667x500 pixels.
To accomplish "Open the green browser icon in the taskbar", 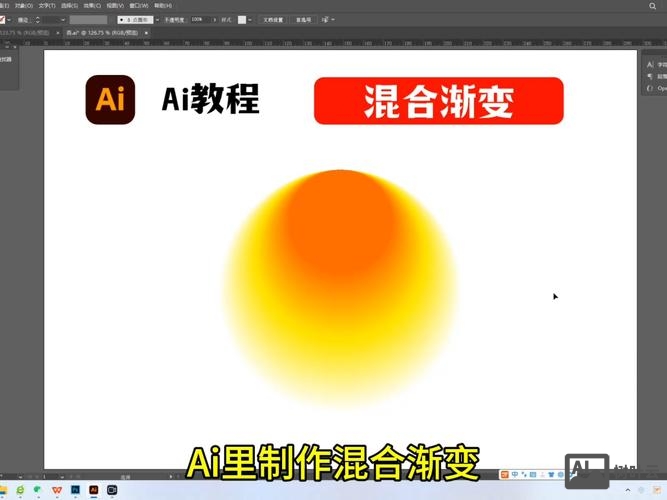I will pyautogui.click(x=20, y=490).
